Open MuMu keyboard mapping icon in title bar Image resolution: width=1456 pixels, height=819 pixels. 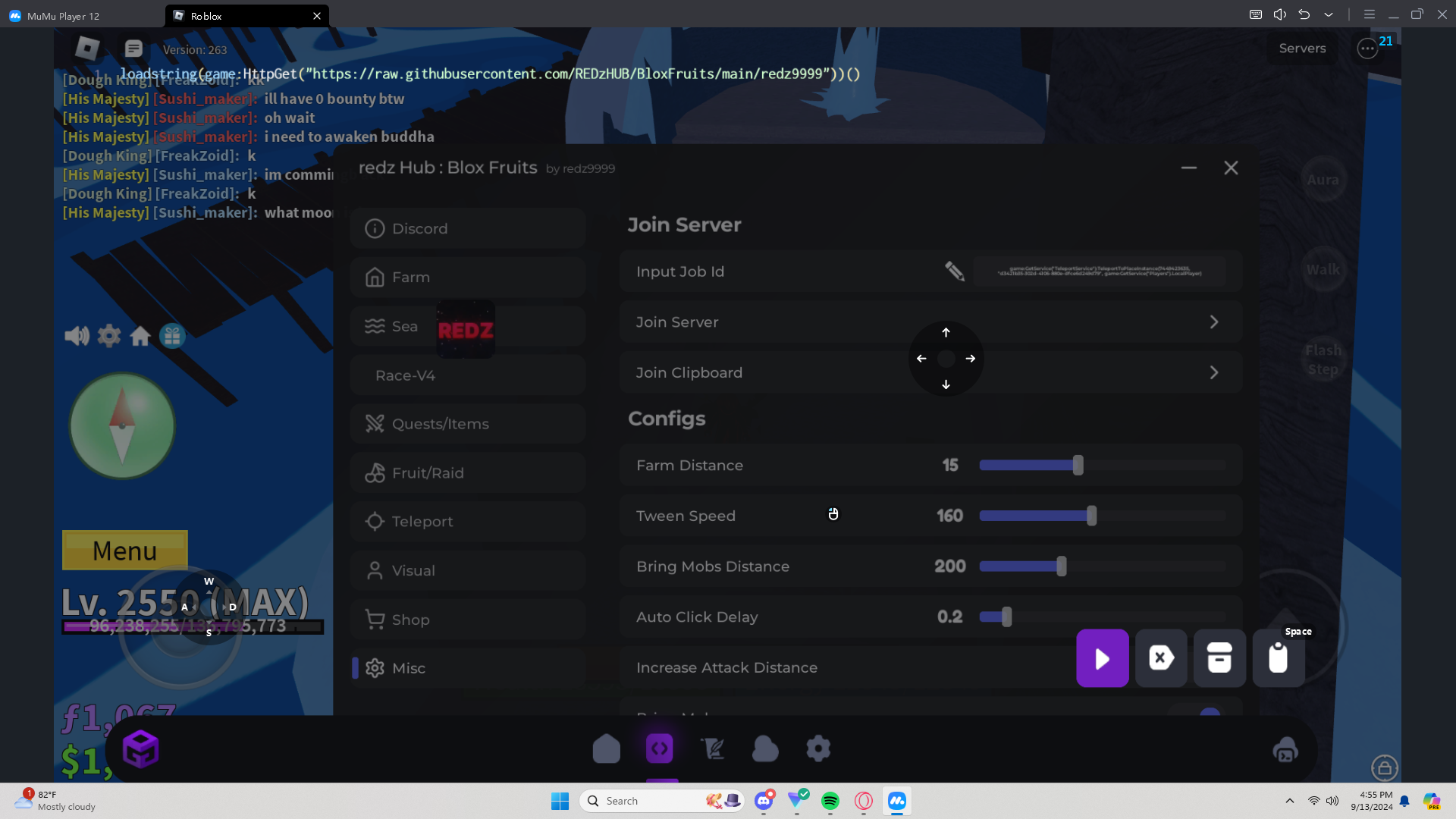point(1256,14)
